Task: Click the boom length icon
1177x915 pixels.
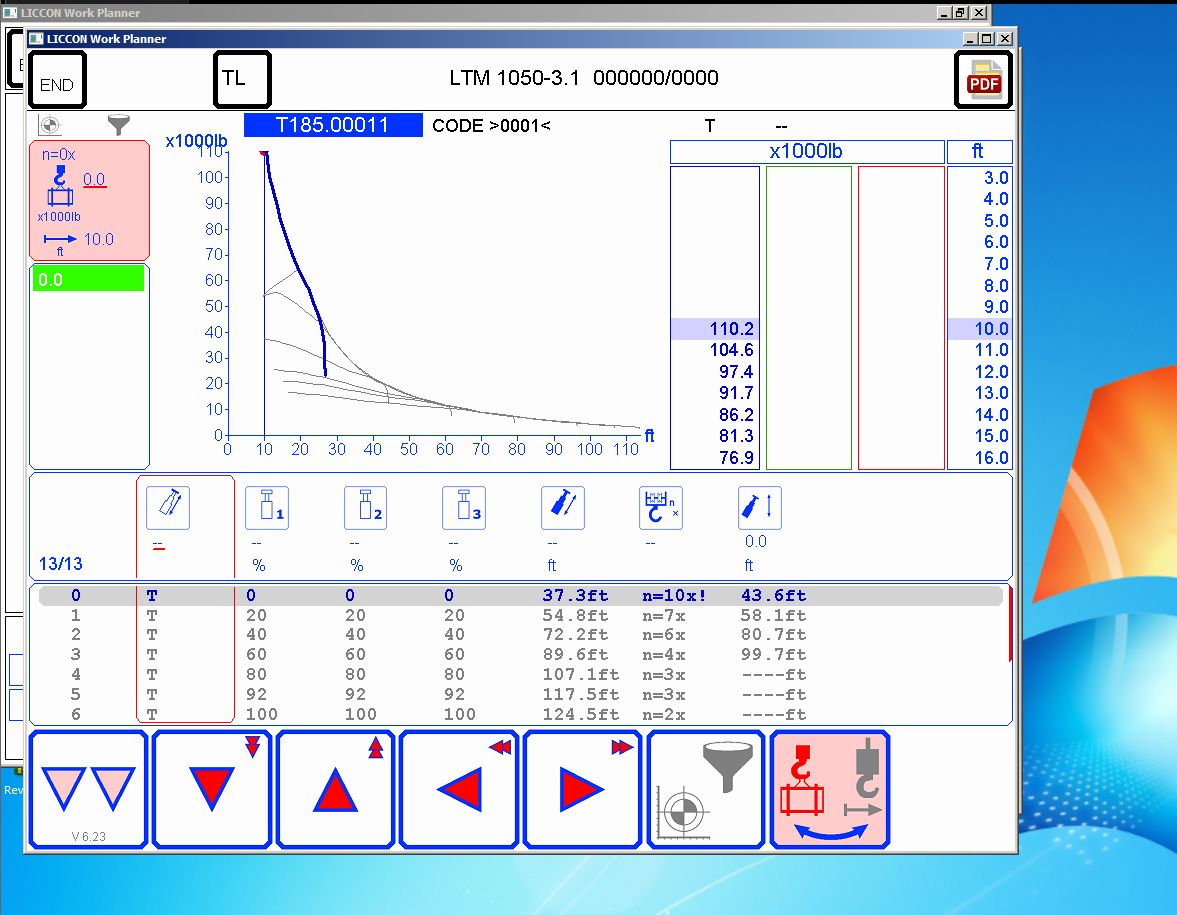Action: (x=562, y=508)
